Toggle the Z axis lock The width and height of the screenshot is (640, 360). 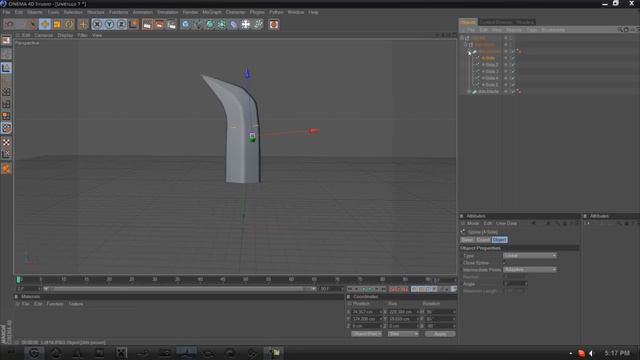click(122, 24)
